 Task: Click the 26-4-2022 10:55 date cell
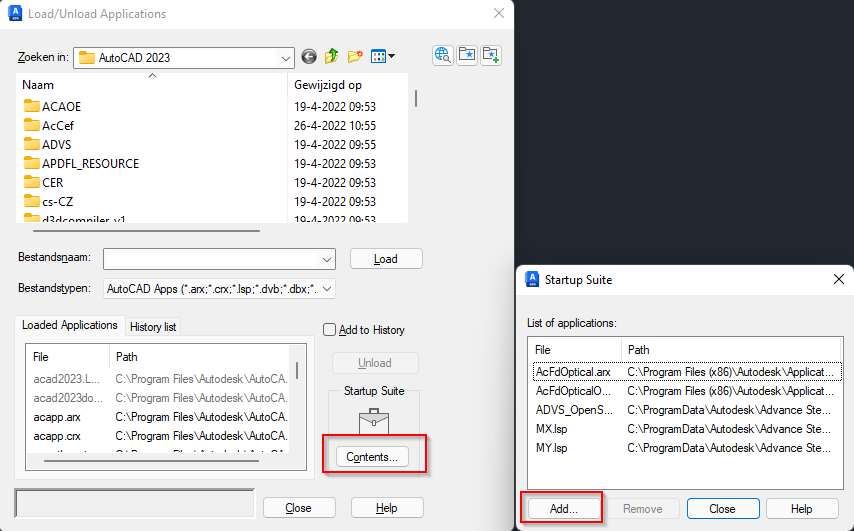[335, 125]
